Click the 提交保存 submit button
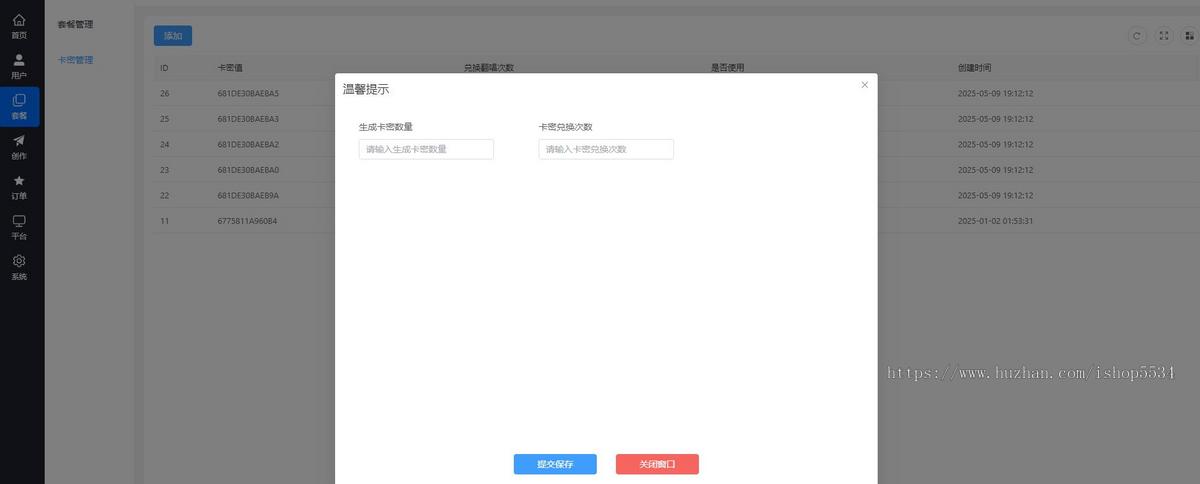The height and width of the screenshot is (484, 1200). [555, 464]
